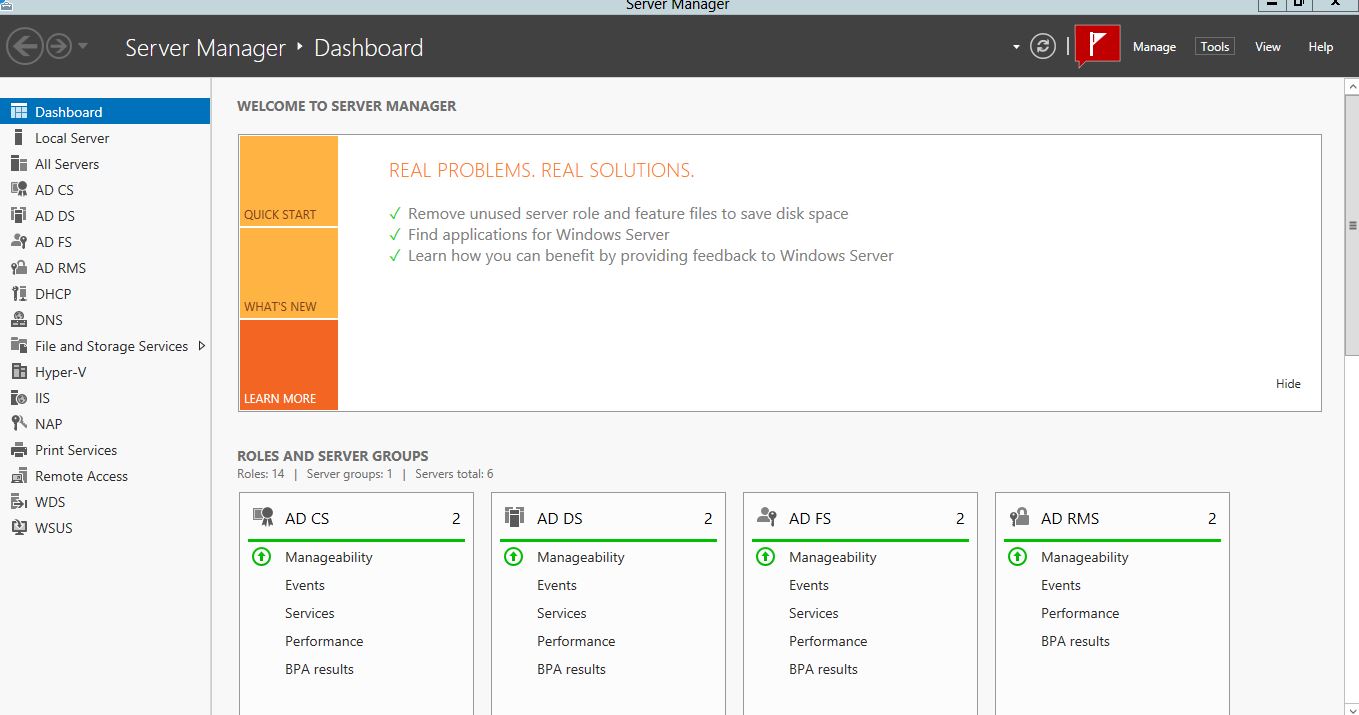Open the Manage menu
Image resolution: width=1359 pixels, height=715 pixels.
pyautogui.click(x=1154, y=47)
